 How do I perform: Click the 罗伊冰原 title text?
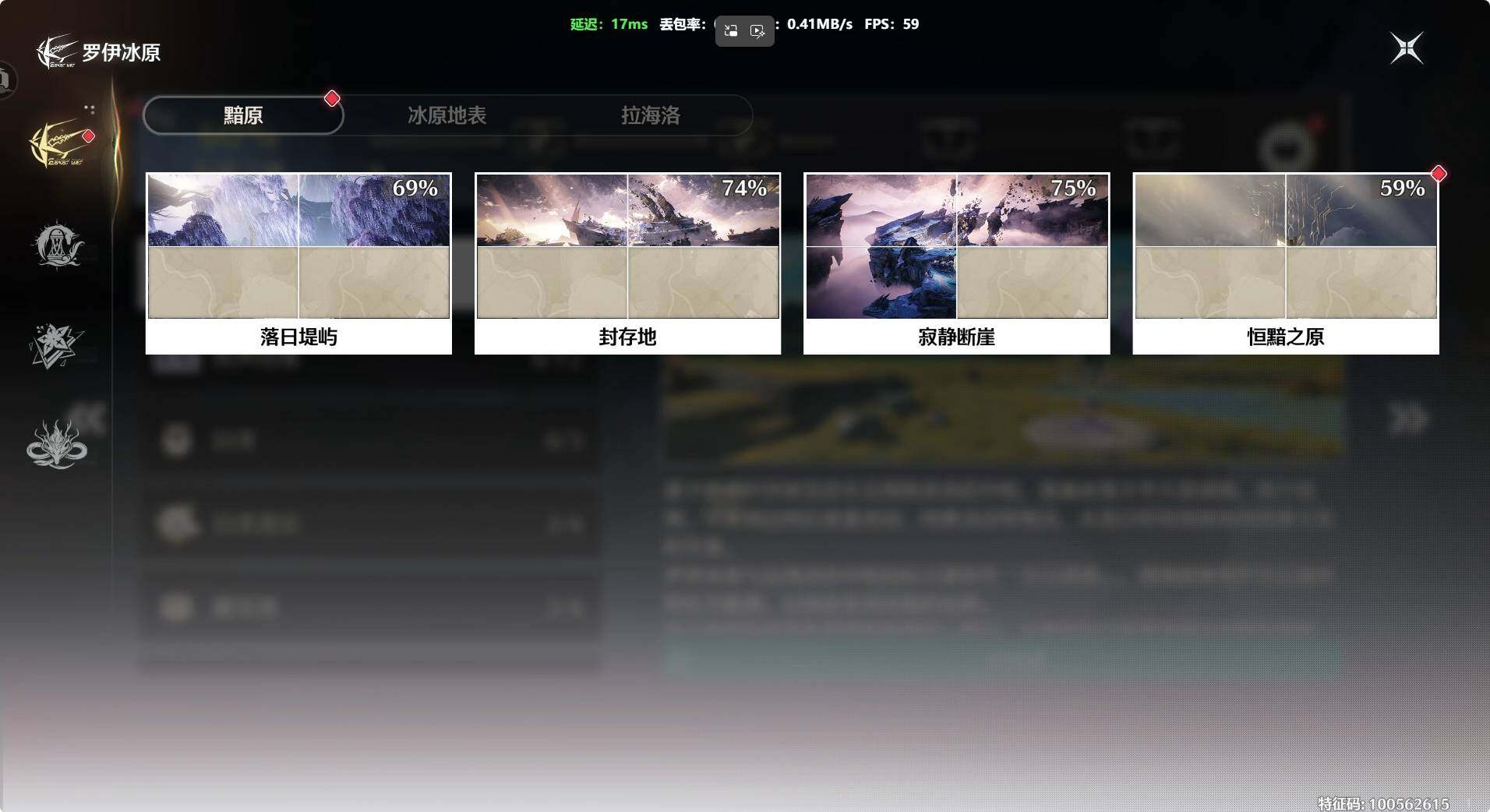(x=122, y=52)
